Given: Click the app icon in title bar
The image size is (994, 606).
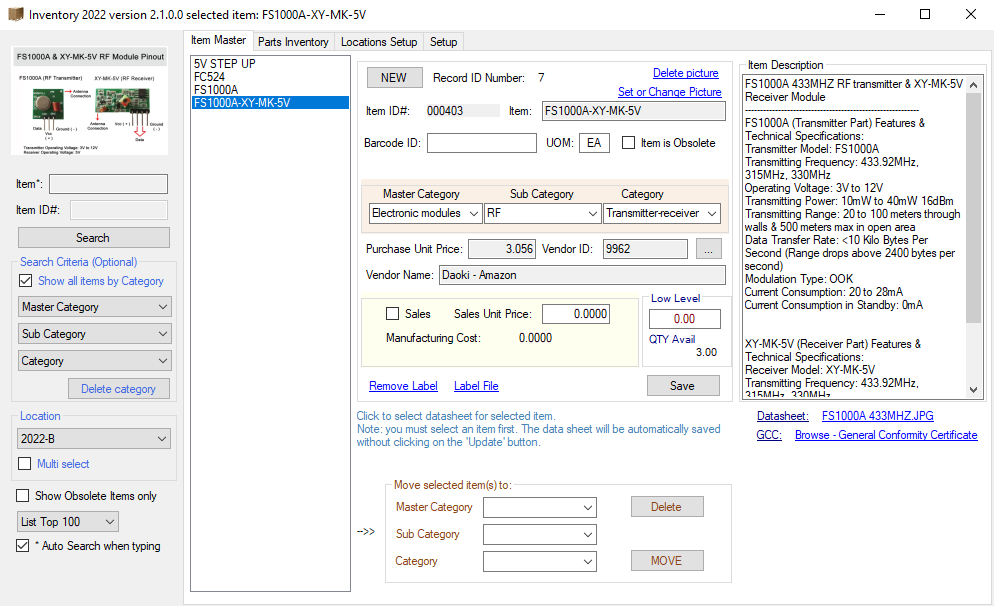Looking at the screenshot, I should 15,15.
